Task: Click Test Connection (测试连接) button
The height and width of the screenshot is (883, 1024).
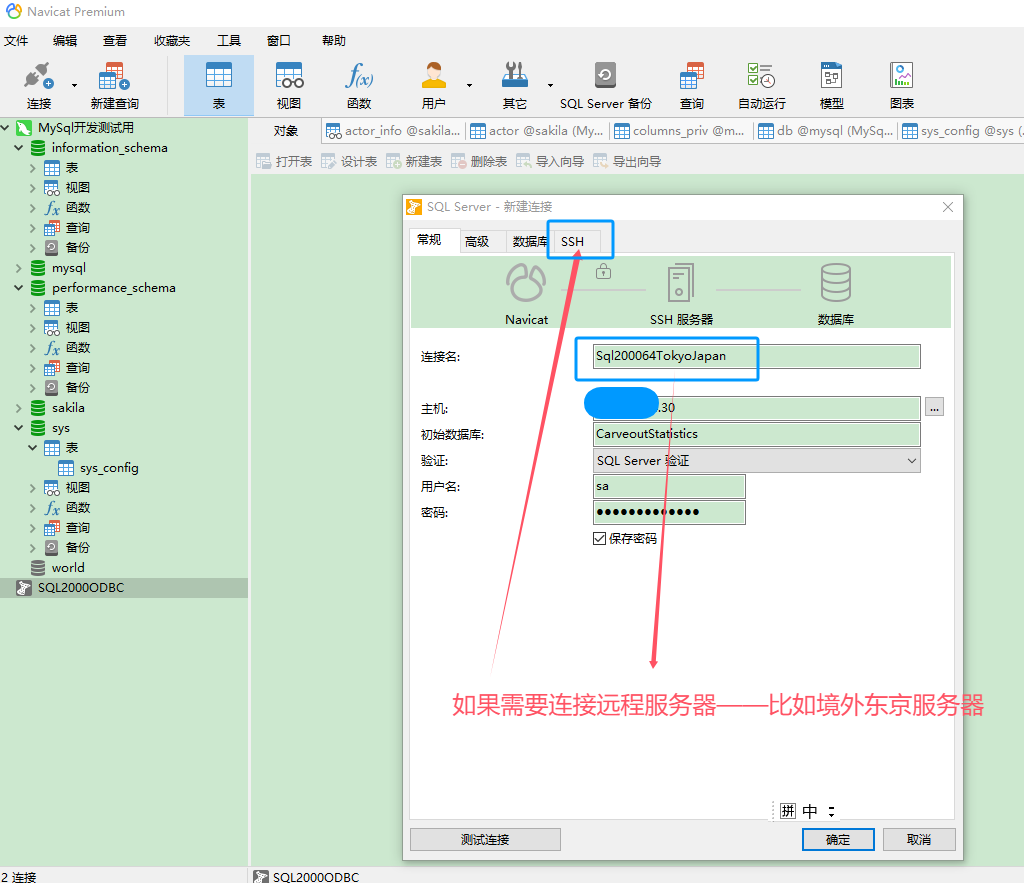Action: tap(485, 839)
